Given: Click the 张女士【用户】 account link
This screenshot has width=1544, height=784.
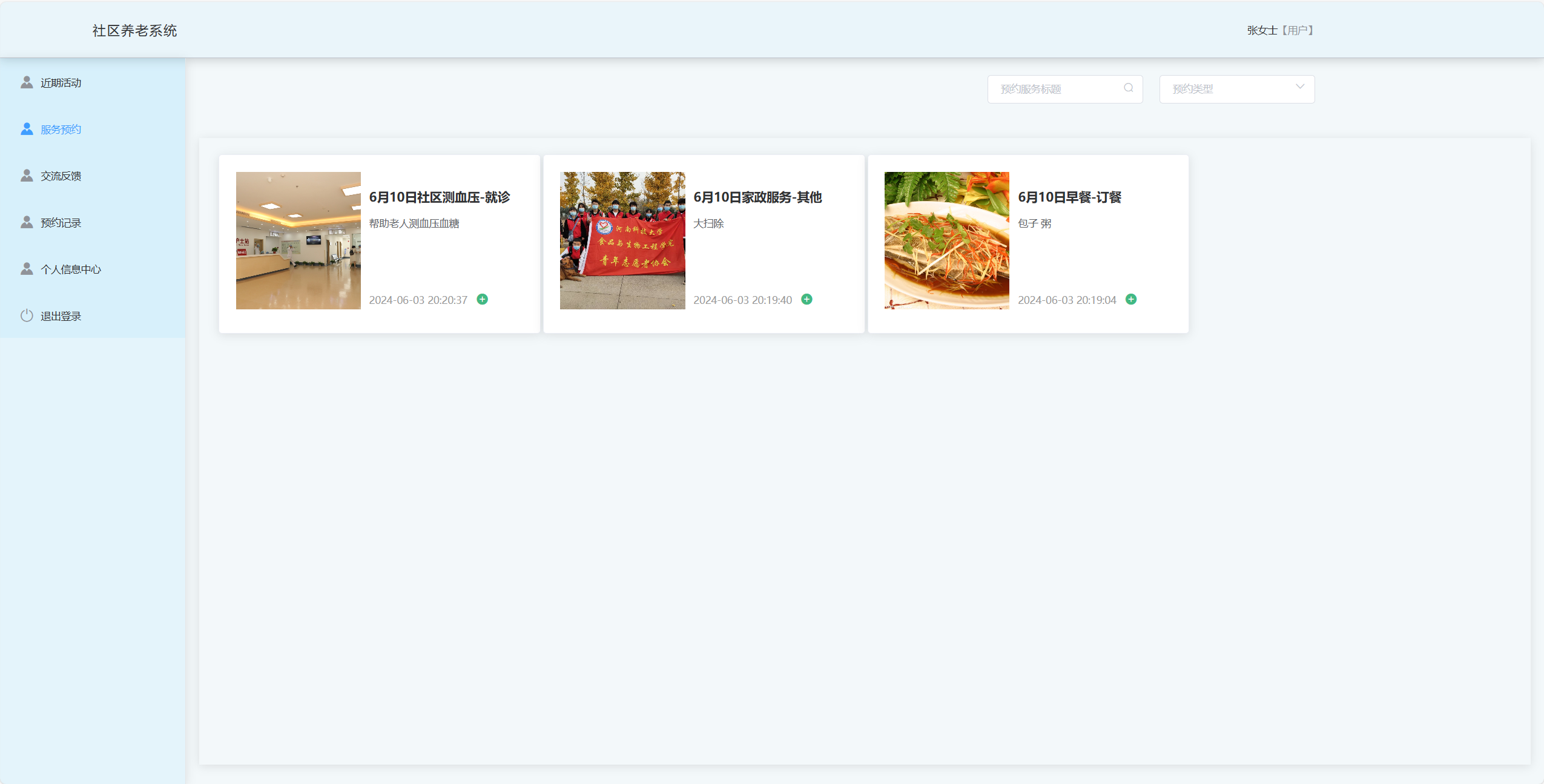Looking at the screenshot, I should (1278, 29).
